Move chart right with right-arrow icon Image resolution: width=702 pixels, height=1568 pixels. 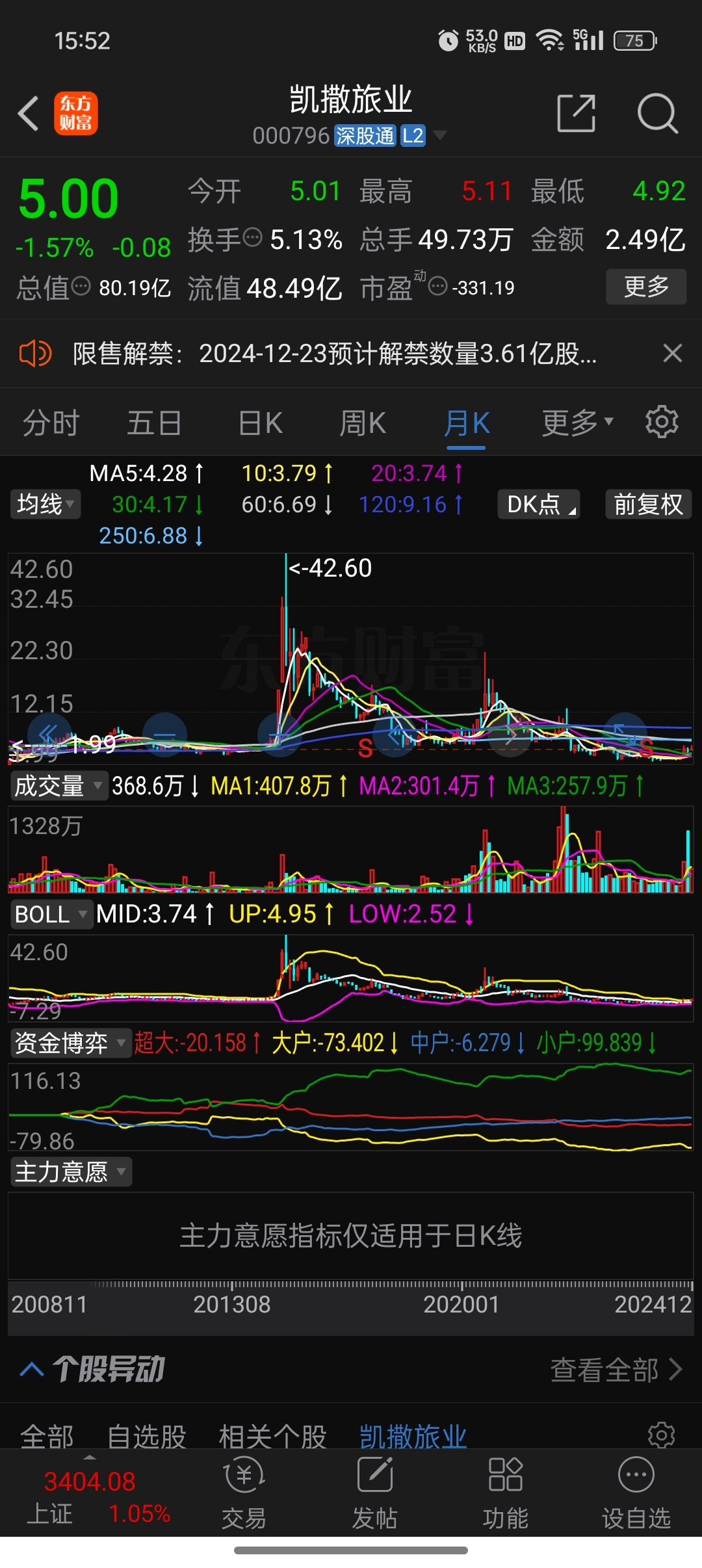pos(510,735)
